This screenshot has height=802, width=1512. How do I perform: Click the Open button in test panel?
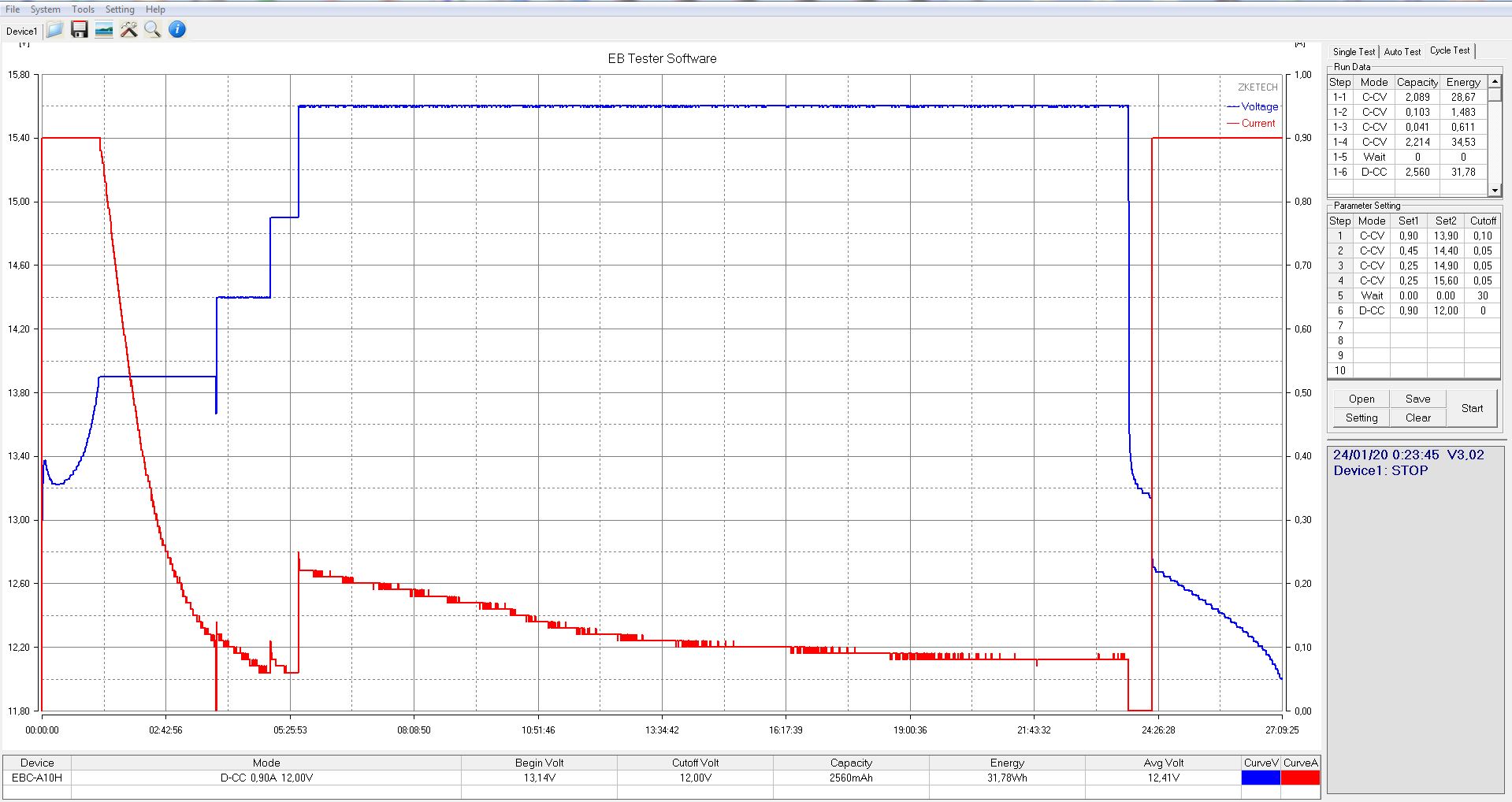click(1361, 399)
